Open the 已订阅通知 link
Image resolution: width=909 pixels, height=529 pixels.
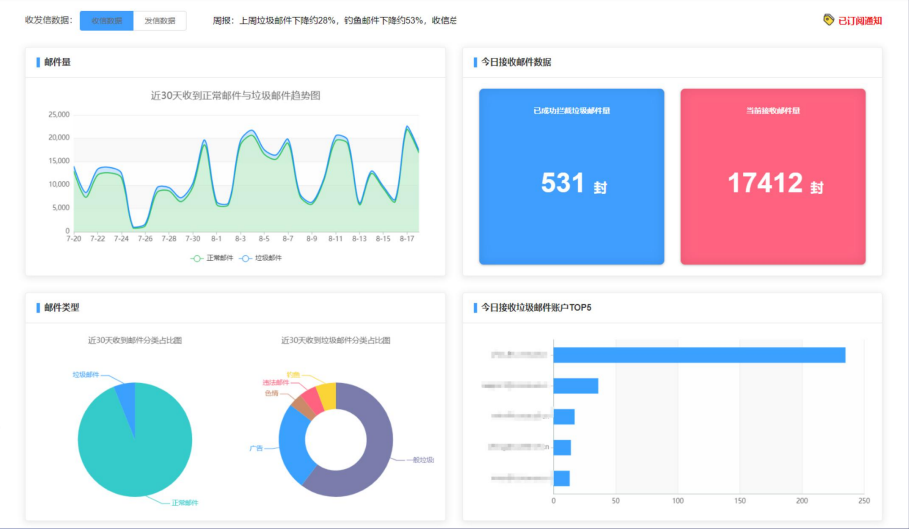860,20
